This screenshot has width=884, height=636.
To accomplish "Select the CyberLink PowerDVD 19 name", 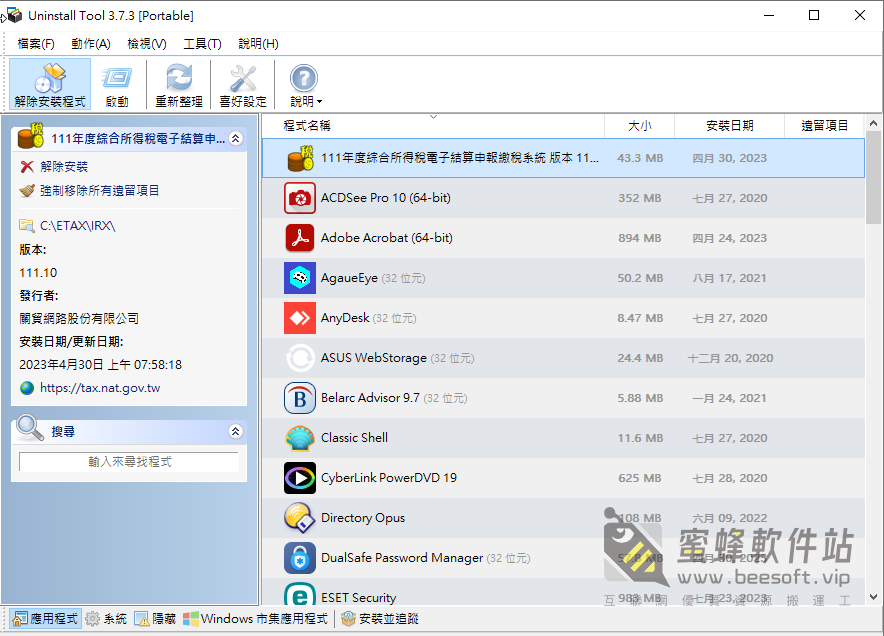I will (x=389, y=478).
